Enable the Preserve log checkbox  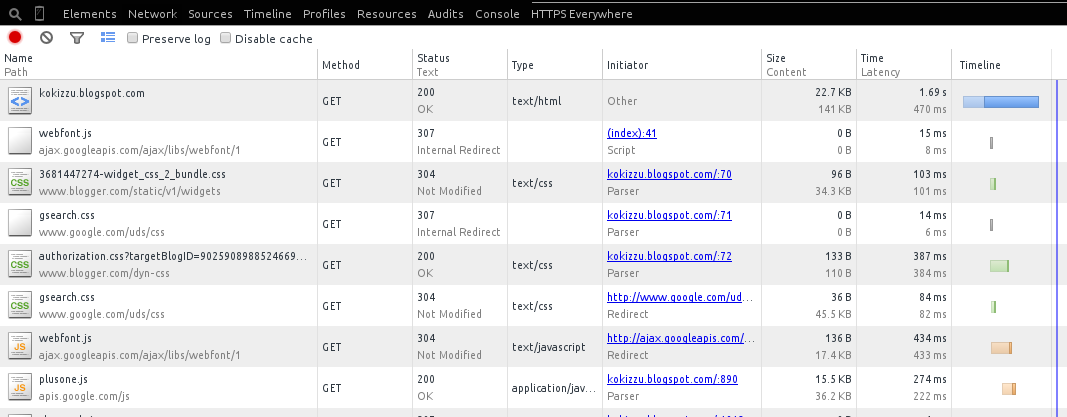pos(133,38)
